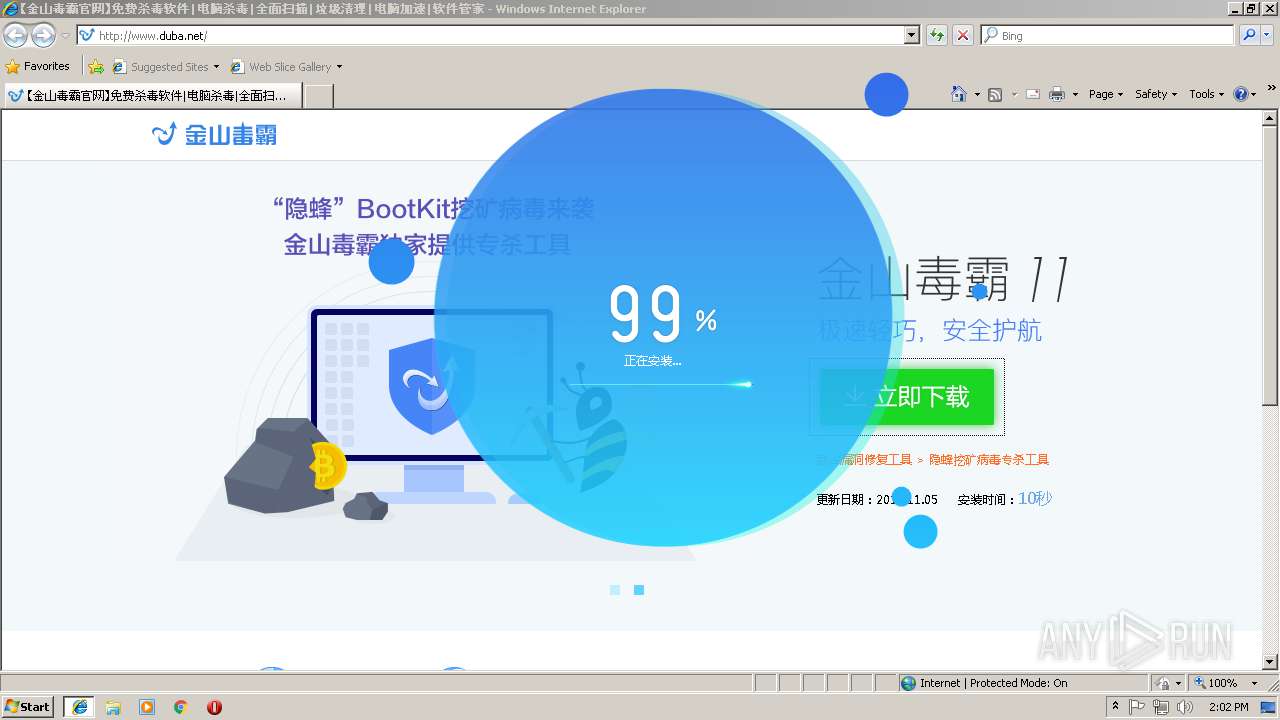This screenshot has height=720, width=1280.
Task: Launch Chrome from the taskbar
Action: (181, 707)
